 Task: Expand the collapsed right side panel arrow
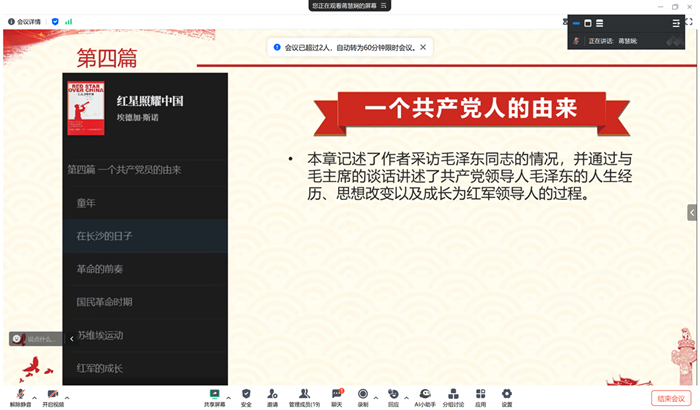(x=692, y=212)
